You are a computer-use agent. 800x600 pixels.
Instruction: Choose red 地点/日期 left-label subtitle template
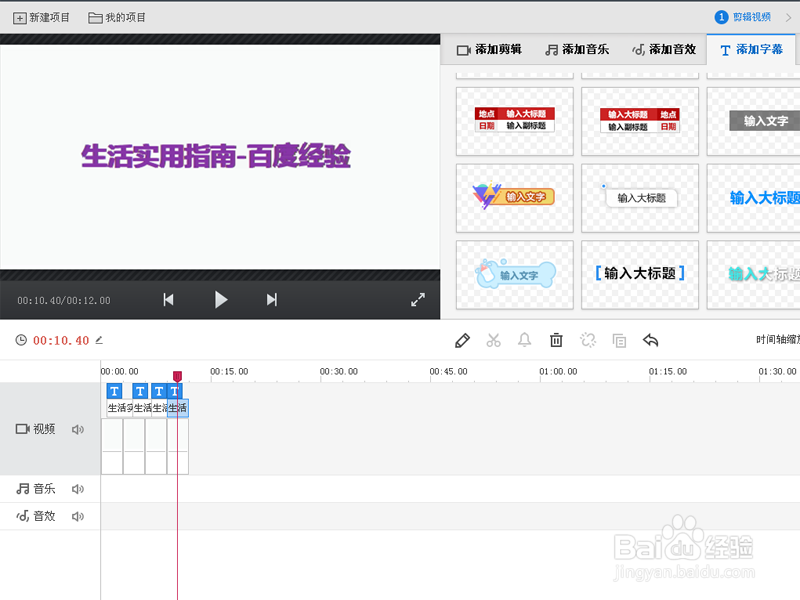pyautogui.click(x=514, y=121)
